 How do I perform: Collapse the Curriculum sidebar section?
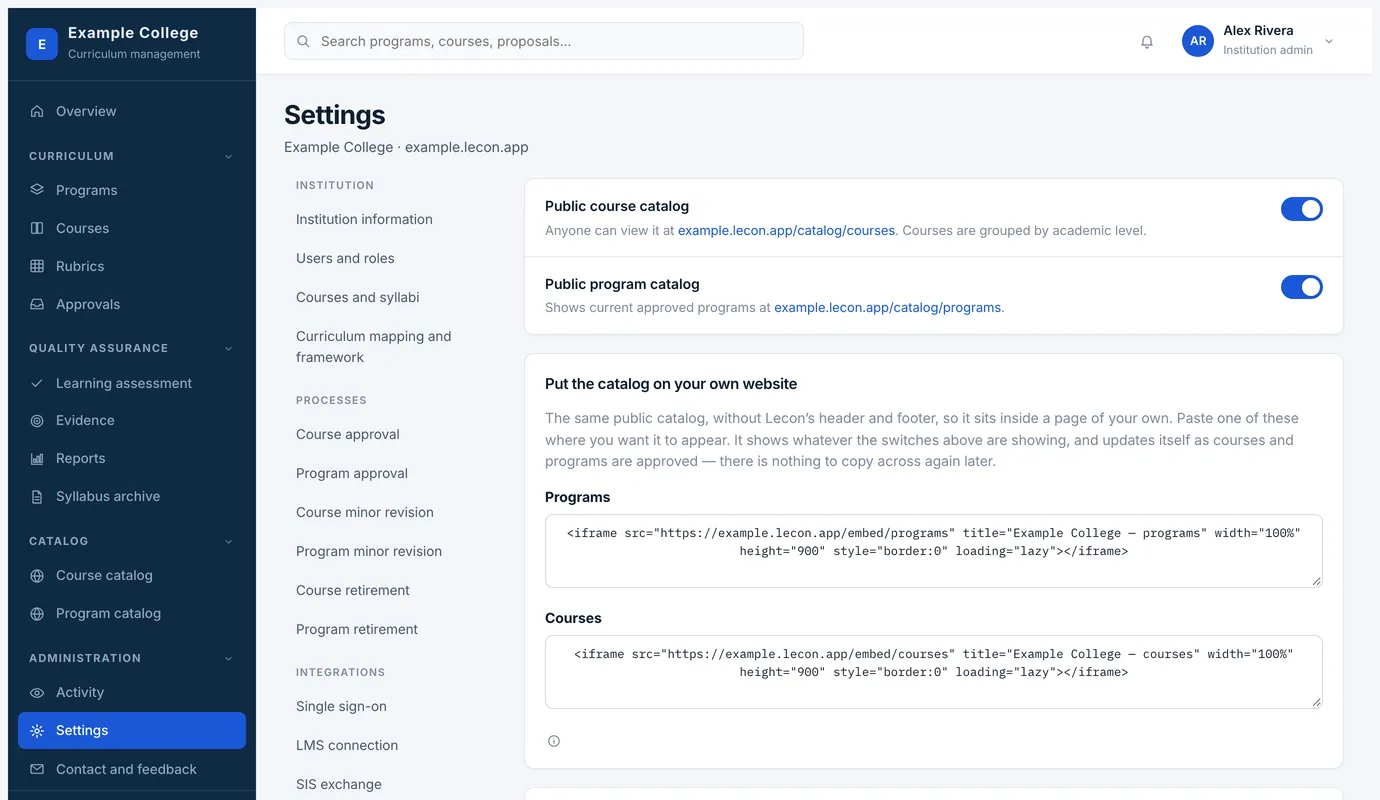(228, 157)
